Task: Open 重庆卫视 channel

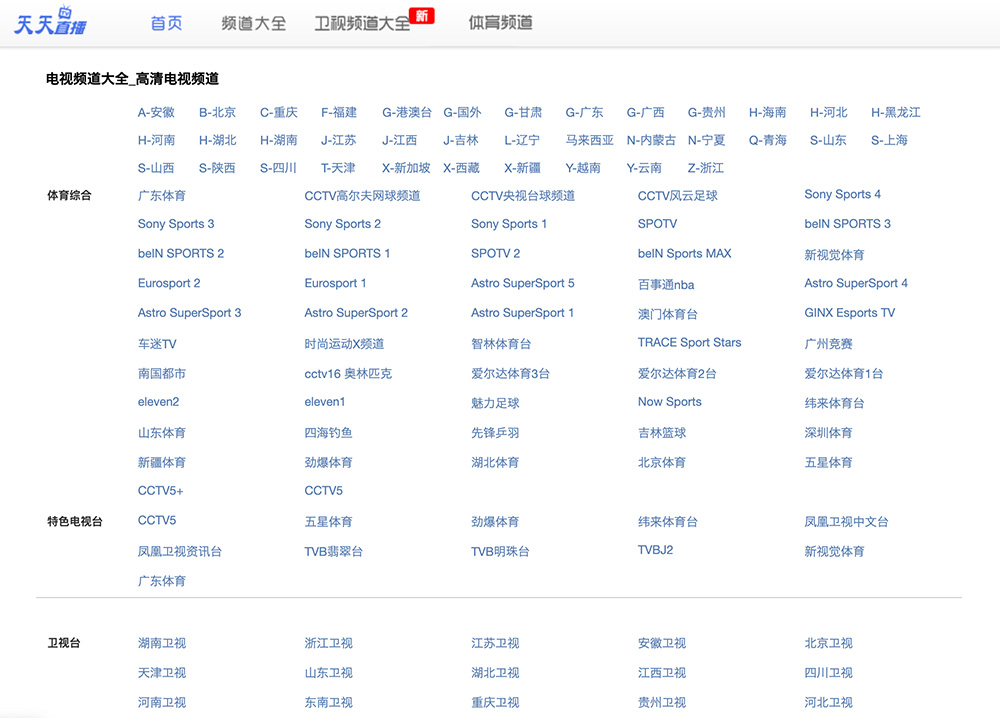Action: click(x=495, y=703)
